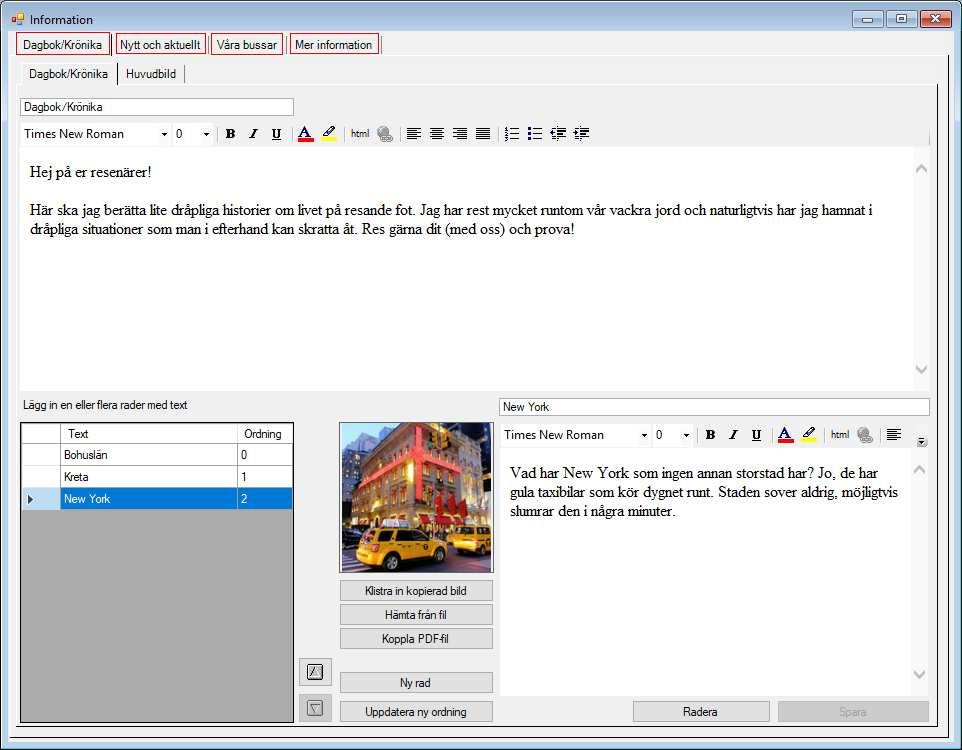Insert hyperlink using the upper toolbar globe icon
962x750 pixels.
(x=385, y=134)
